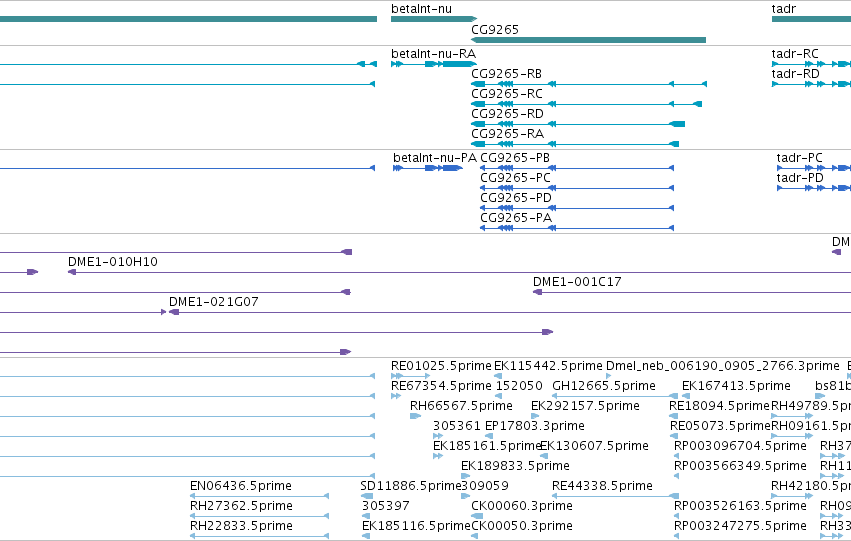Click the RE67354.5prime EST label
Viewport: 851px width, 541px height.
click(x=441, y=386)
